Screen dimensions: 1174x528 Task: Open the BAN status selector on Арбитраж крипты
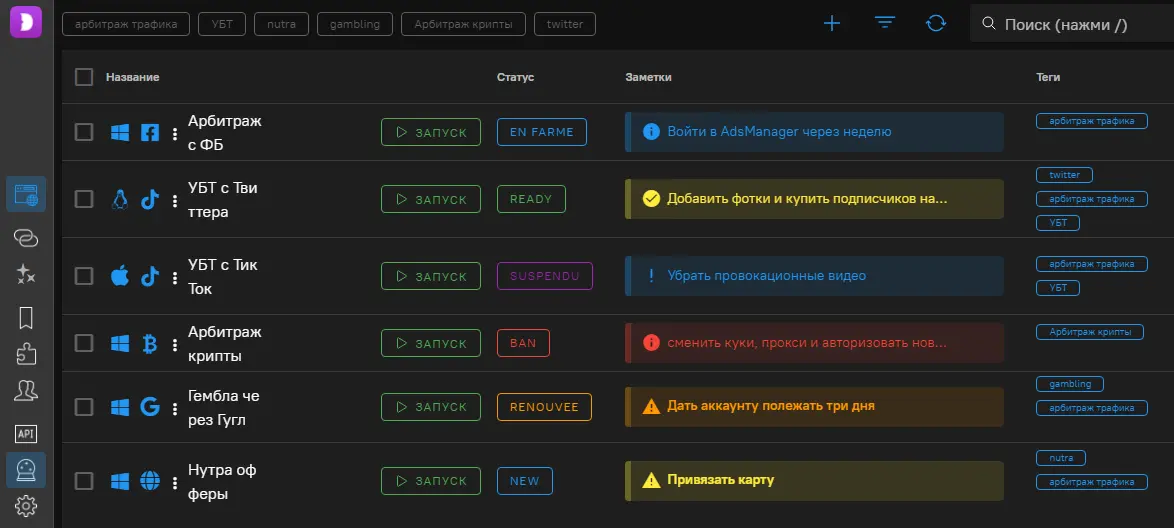coord(523,343)
